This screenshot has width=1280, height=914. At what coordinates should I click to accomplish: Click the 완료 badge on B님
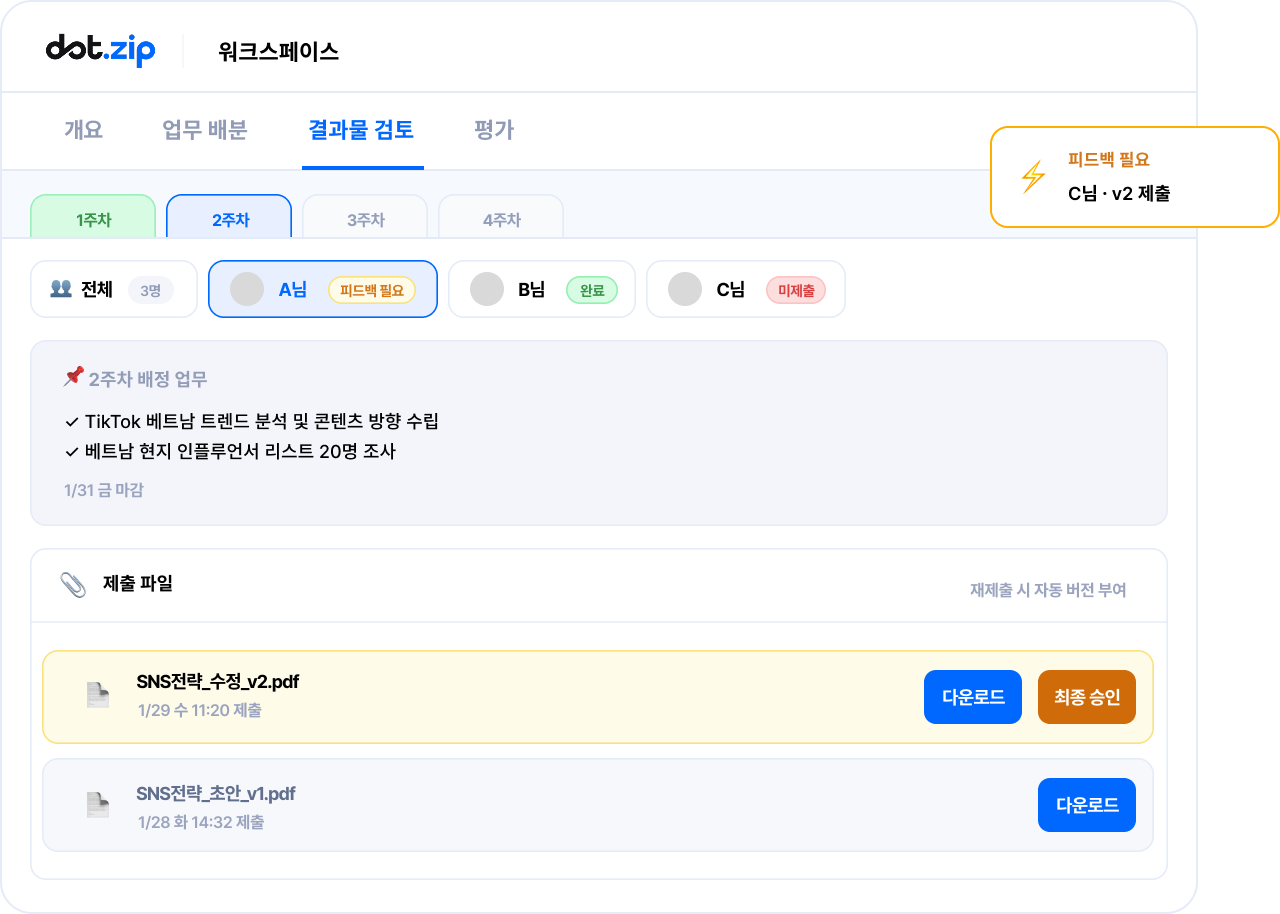coord(592,290)
